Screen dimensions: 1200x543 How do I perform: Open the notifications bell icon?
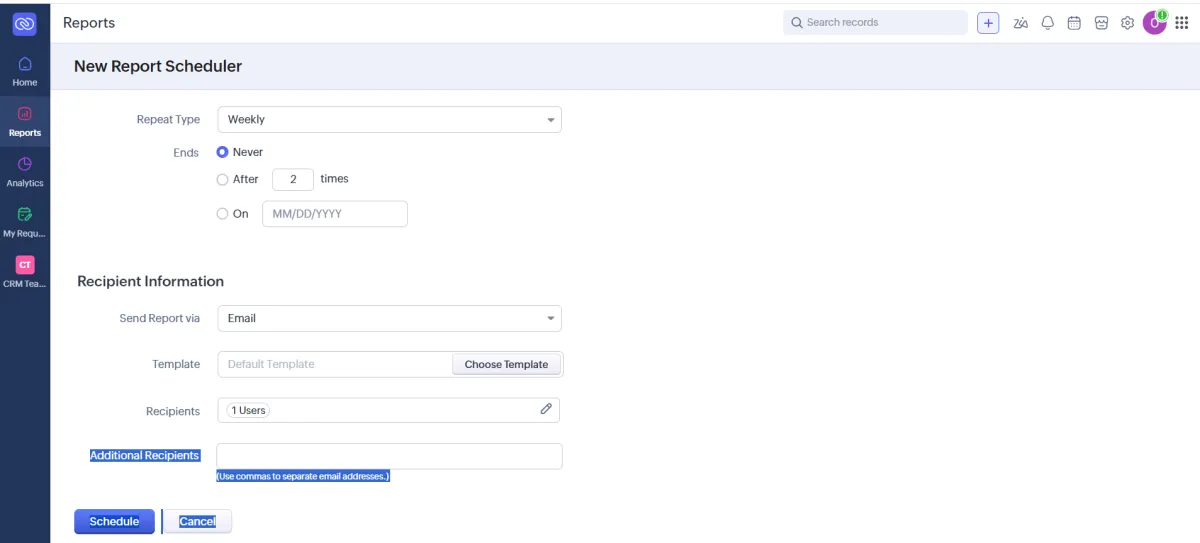coord(1047,23)
